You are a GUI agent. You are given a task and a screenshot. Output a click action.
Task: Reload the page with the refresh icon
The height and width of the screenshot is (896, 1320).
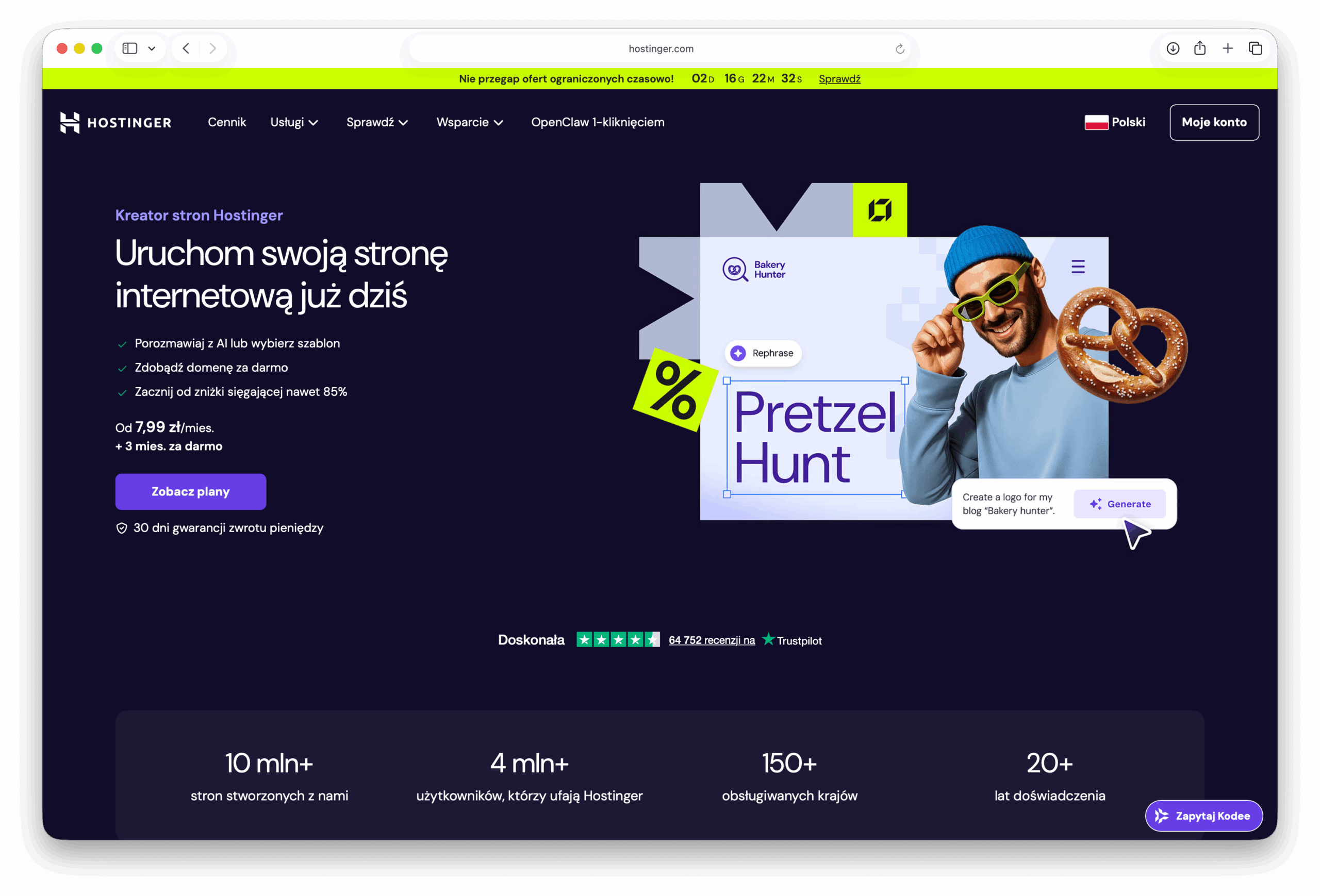click(x=900, y=49)
